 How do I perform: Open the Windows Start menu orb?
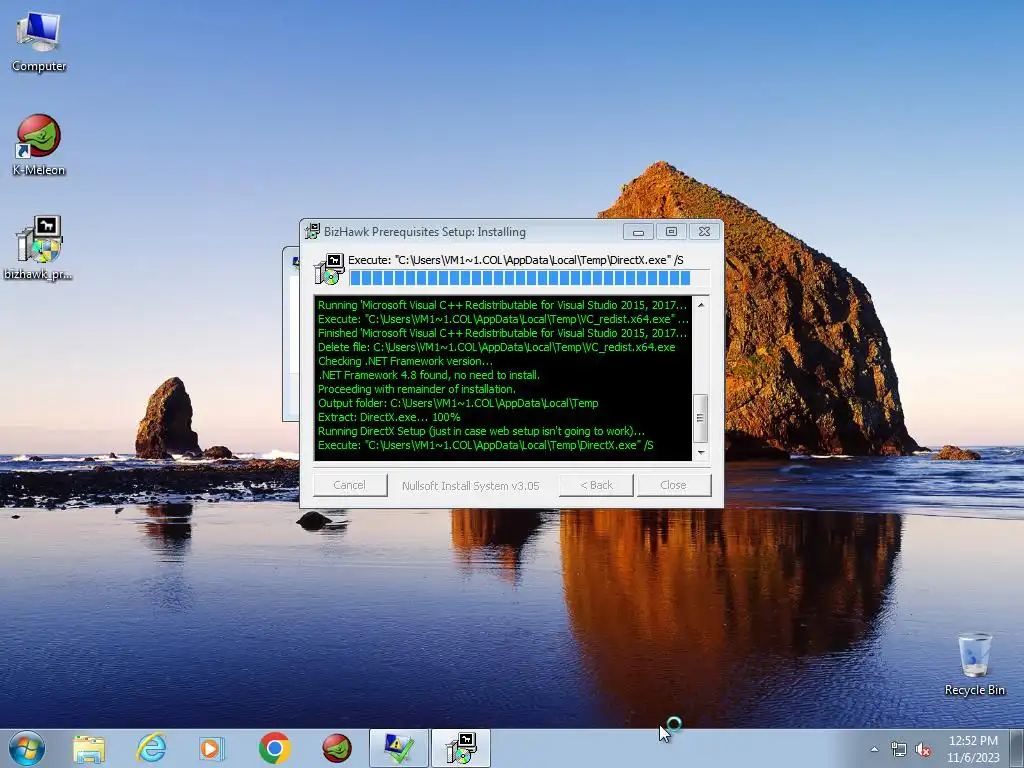[x=27, y=748]
